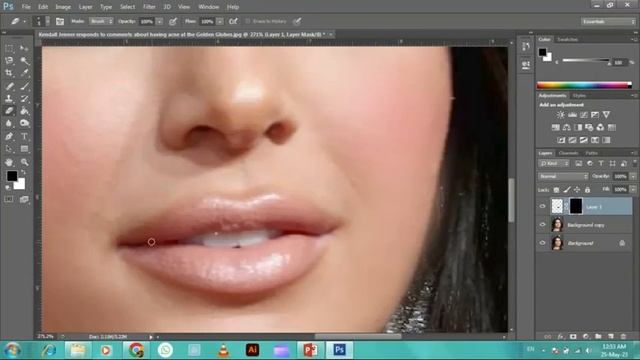Add Brightness/Contrast adjustment

[561, 115]
